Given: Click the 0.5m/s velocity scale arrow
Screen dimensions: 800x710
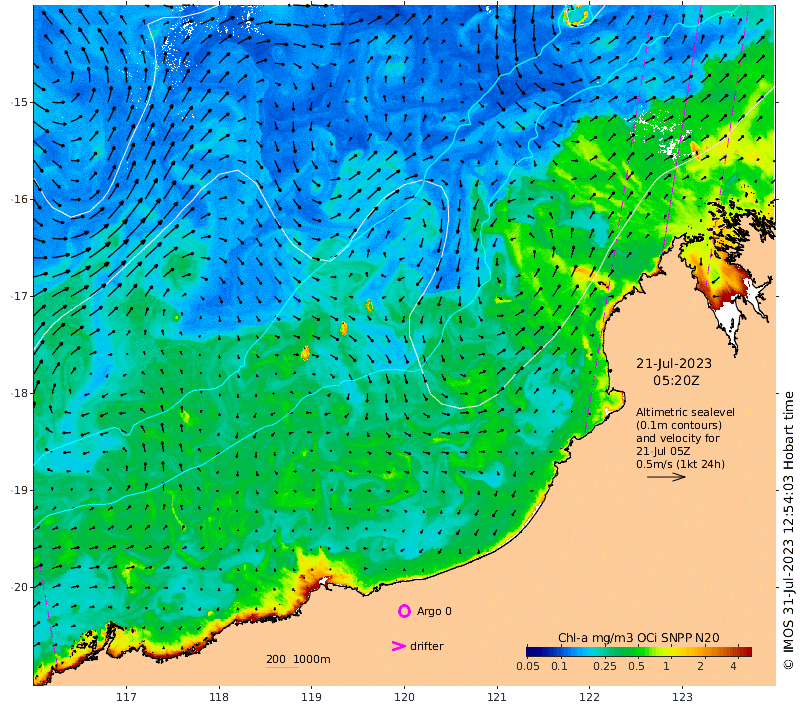Looking at the screenshot, I should (x=666, y=477).
